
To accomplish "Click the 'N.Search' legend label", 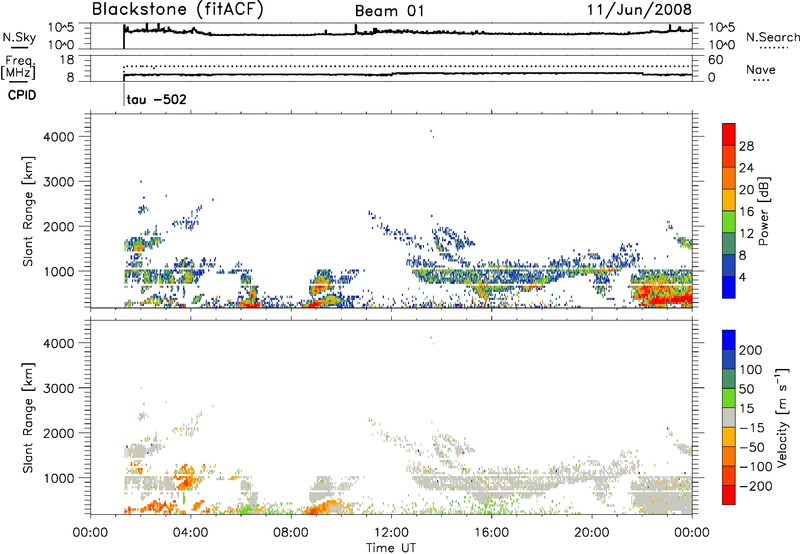I will point(772,37).
